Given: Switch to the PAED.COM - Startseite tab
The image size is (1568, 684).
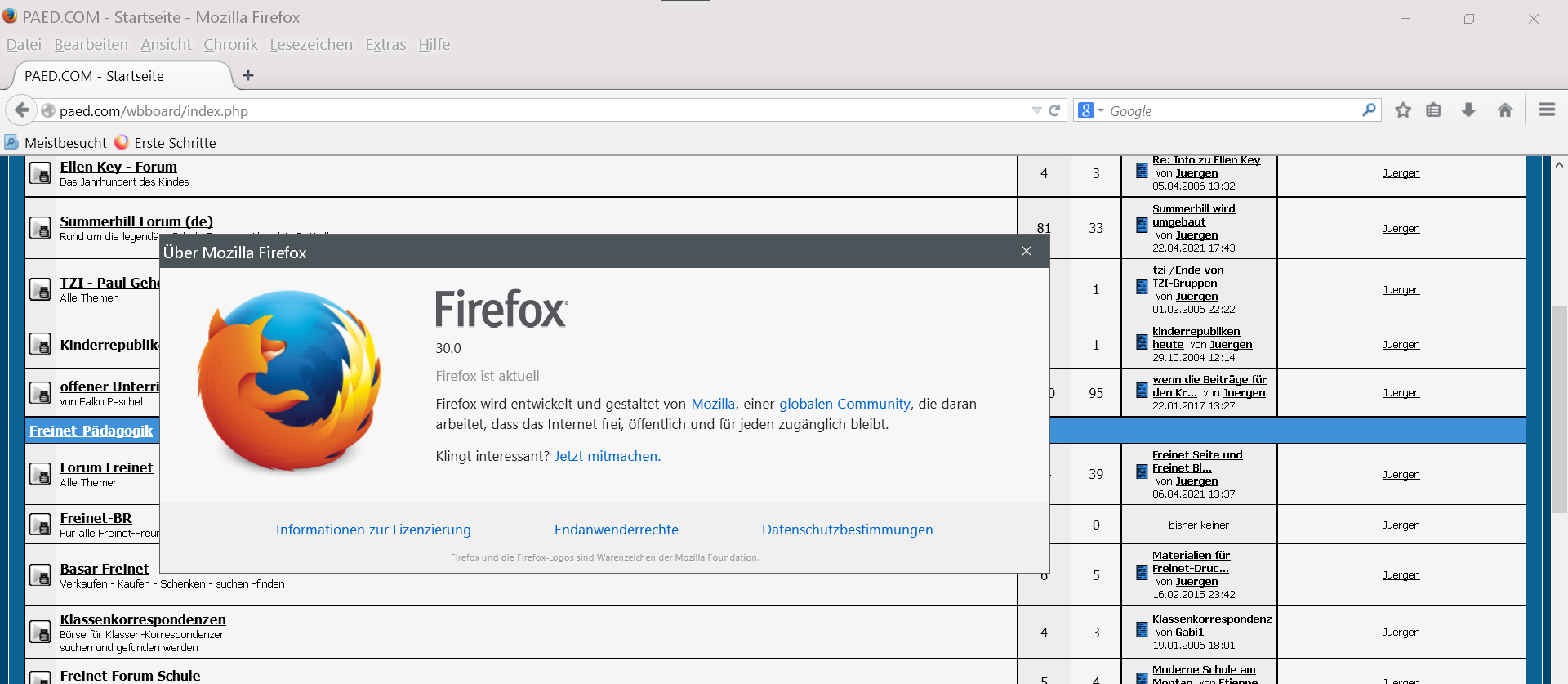Looking at the screenshot, I should (114, 76).
